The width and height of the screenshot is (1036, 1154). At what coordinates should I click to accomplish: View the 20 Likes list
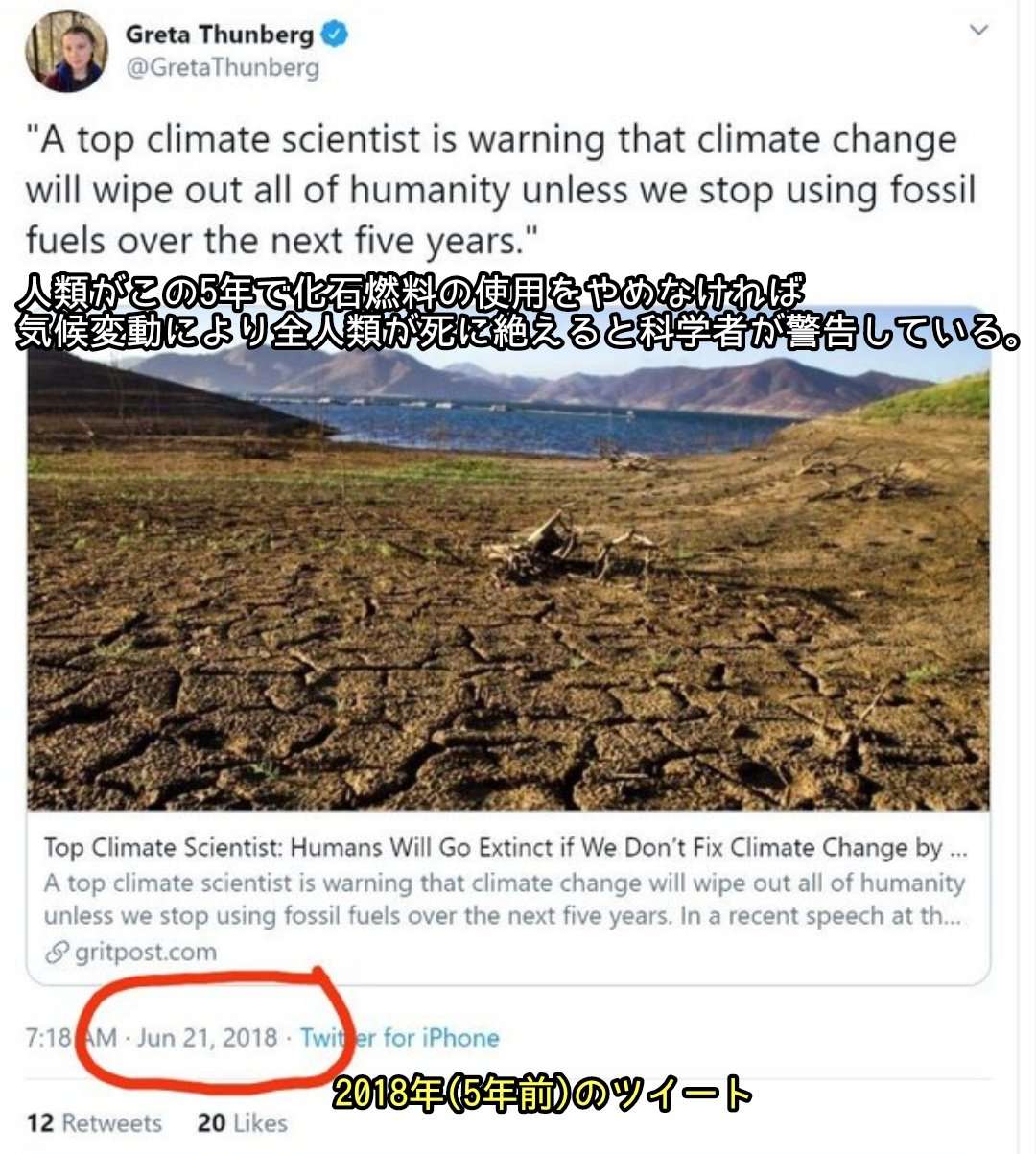[242, 1122]
